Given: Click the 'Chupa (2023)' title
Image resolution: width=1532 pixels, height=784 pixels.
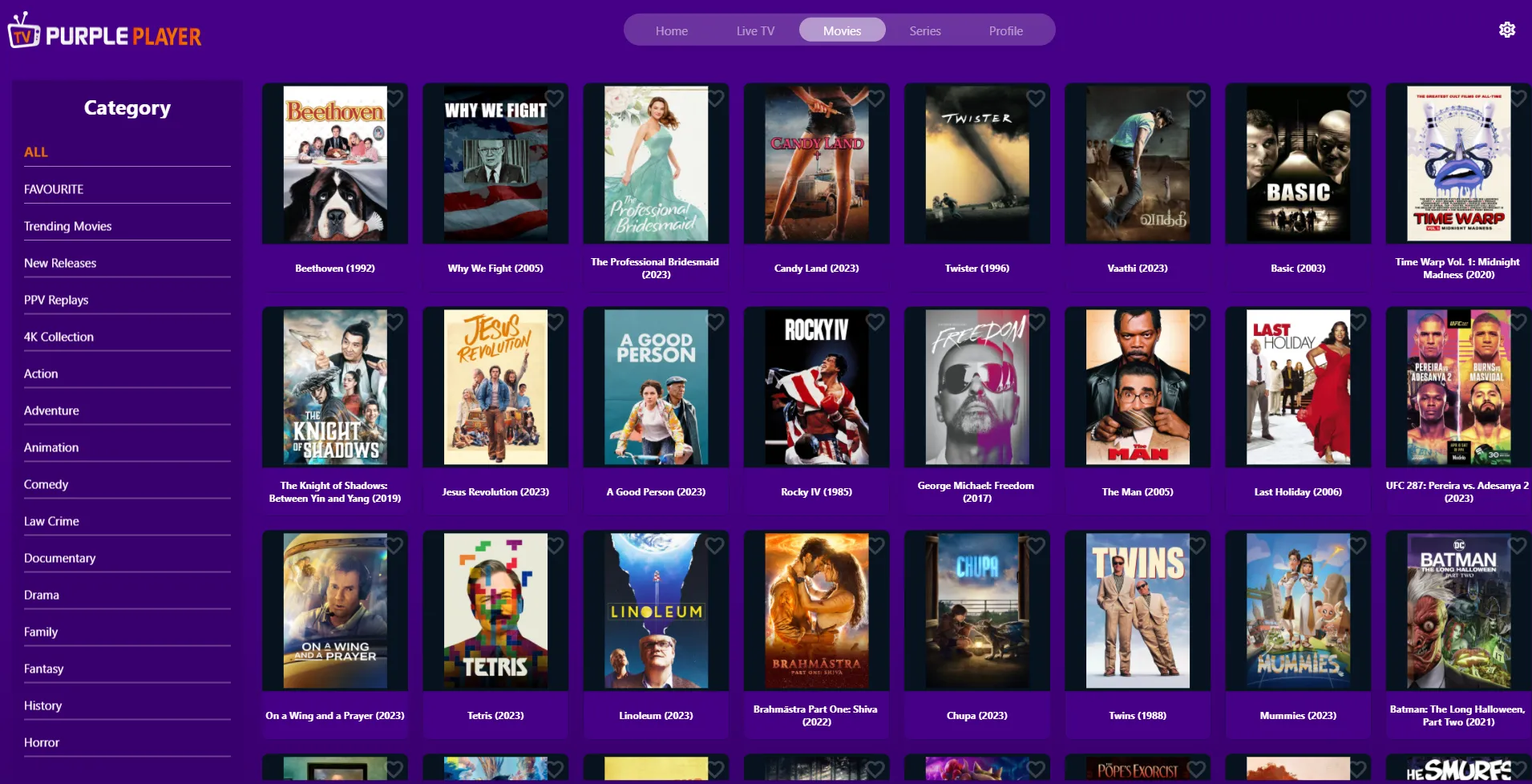Looking at the screenshot, I should [977, 716].
